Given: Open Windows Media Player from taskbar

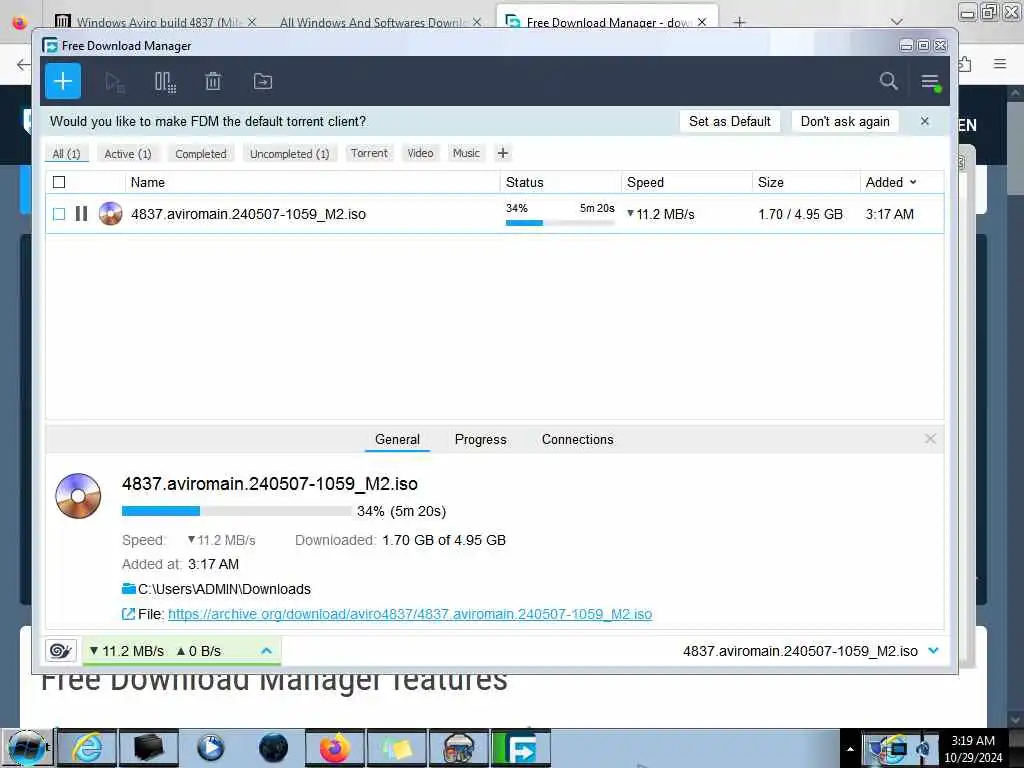Looking at the screenshot, I should pyautogui.click(x=210, y=748).
